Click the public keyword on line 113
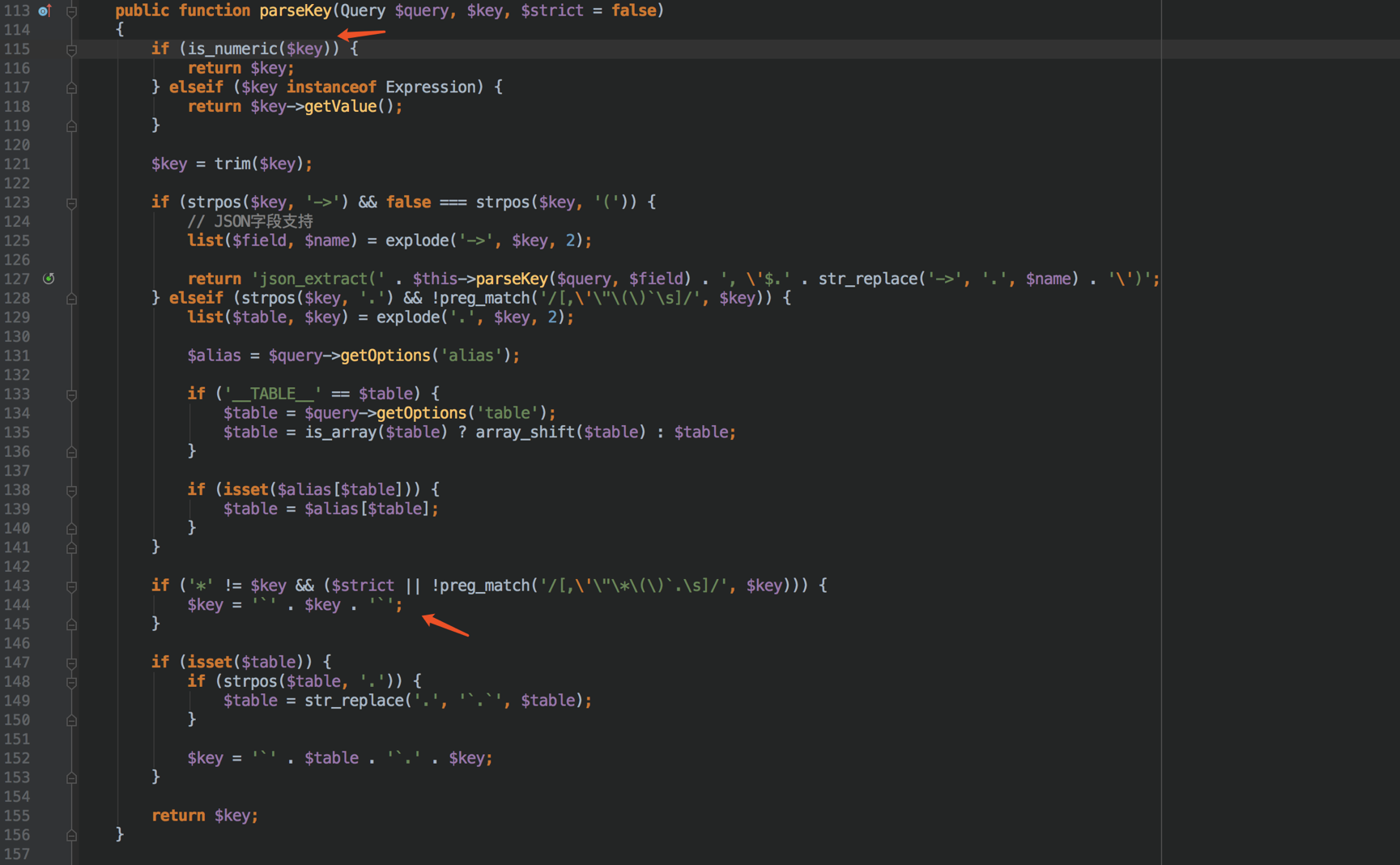 click(x=143, y=11)
